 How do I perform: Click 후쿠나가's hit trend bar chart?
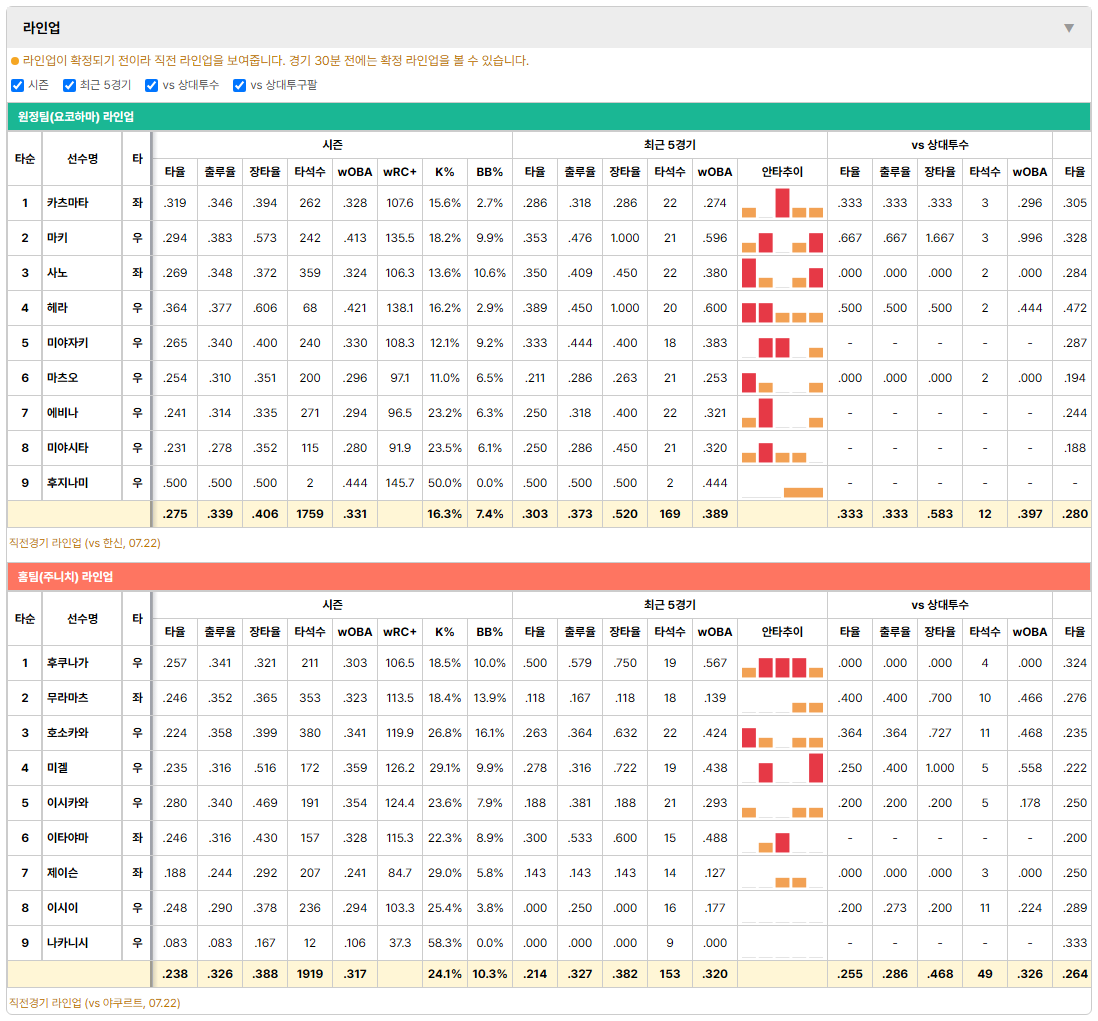click(782, 663)
